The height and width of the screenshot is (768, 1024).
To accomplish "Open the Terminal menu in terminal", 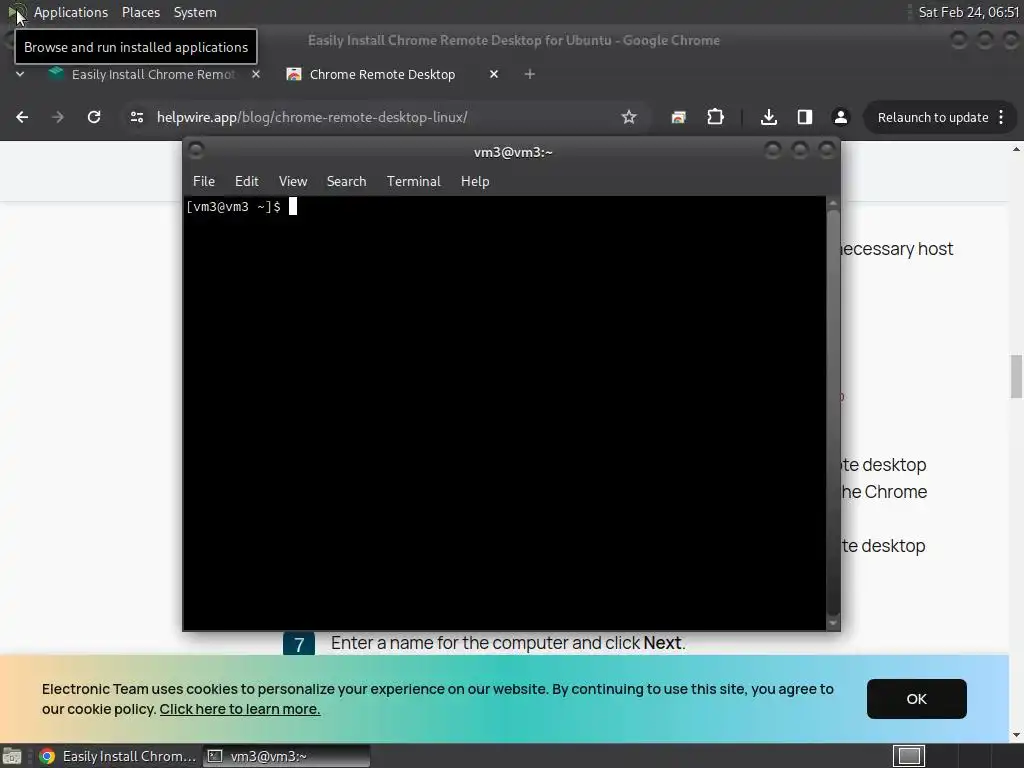I will pos(413,182).
